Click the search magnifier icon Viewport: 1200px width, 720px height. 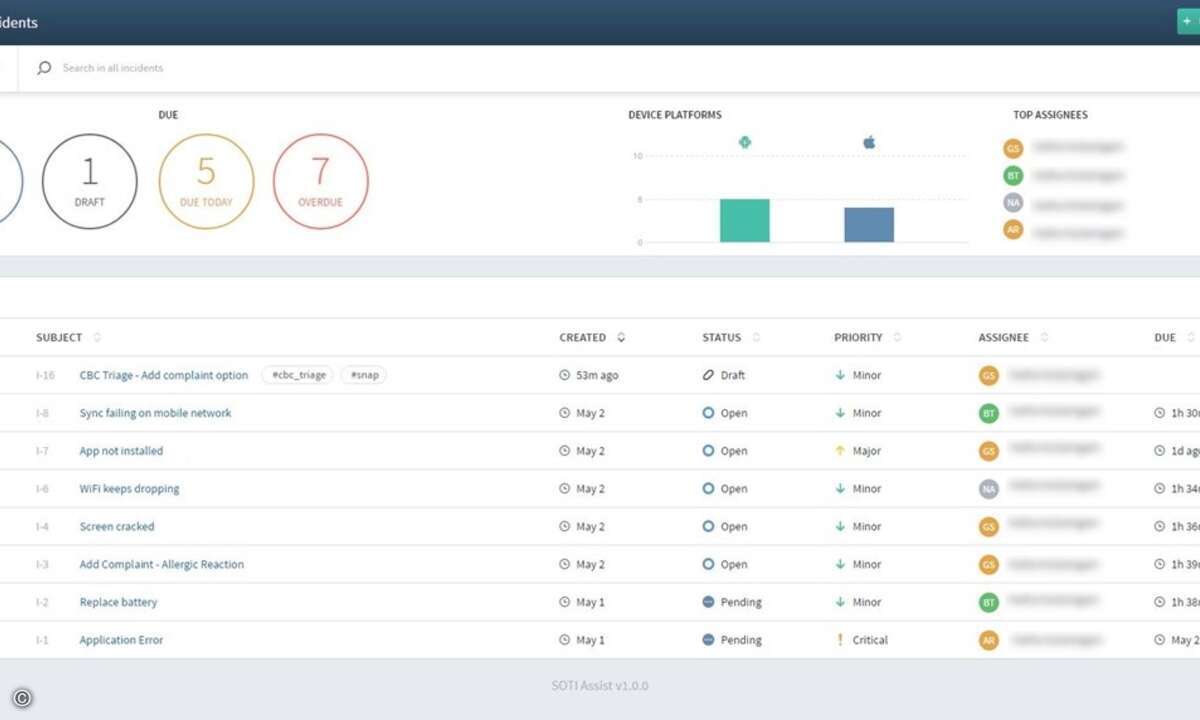click(x=44, y=68)
